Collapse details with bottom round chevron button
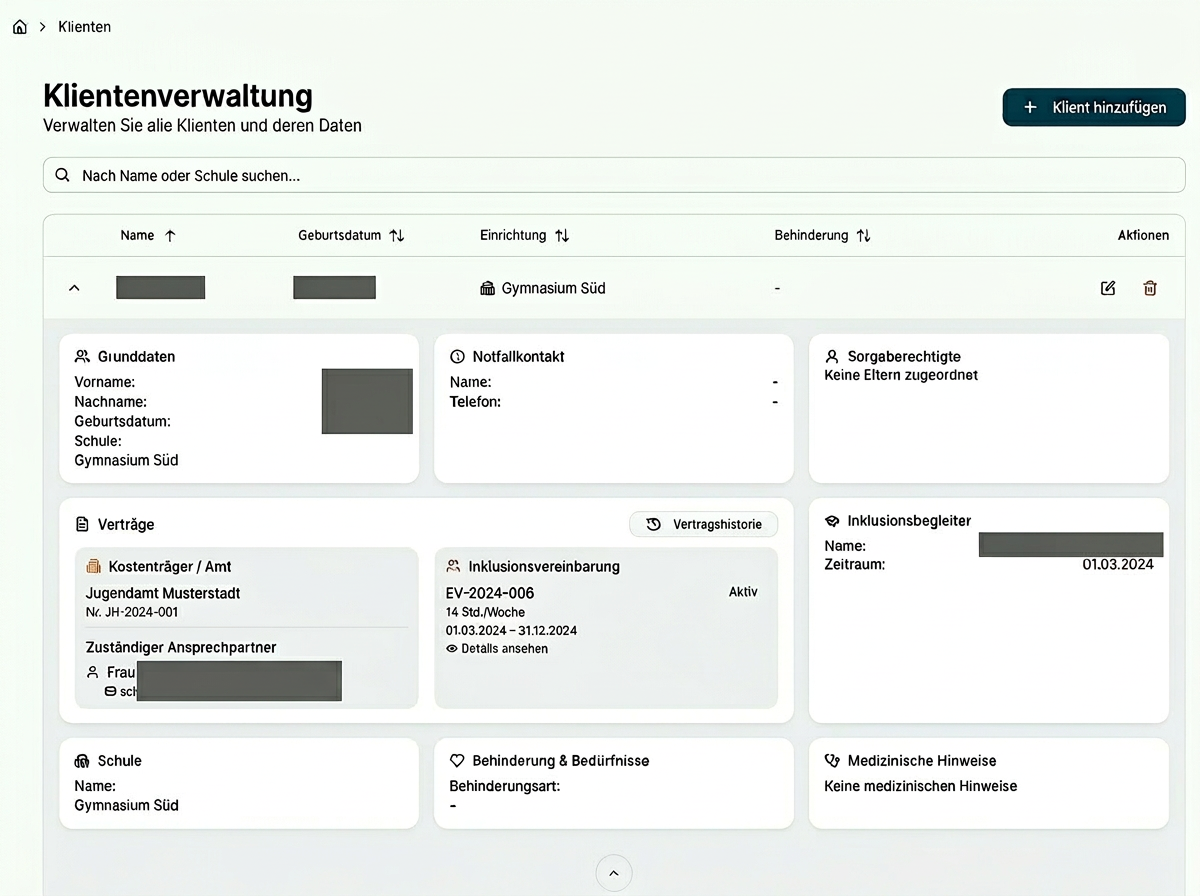 [614, 873]
